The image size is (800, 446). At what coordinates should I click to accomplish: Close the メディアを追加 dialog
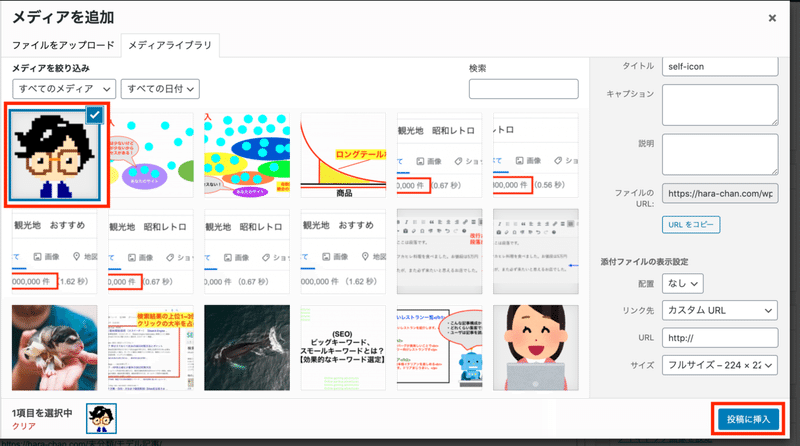(x=772, y=18)
